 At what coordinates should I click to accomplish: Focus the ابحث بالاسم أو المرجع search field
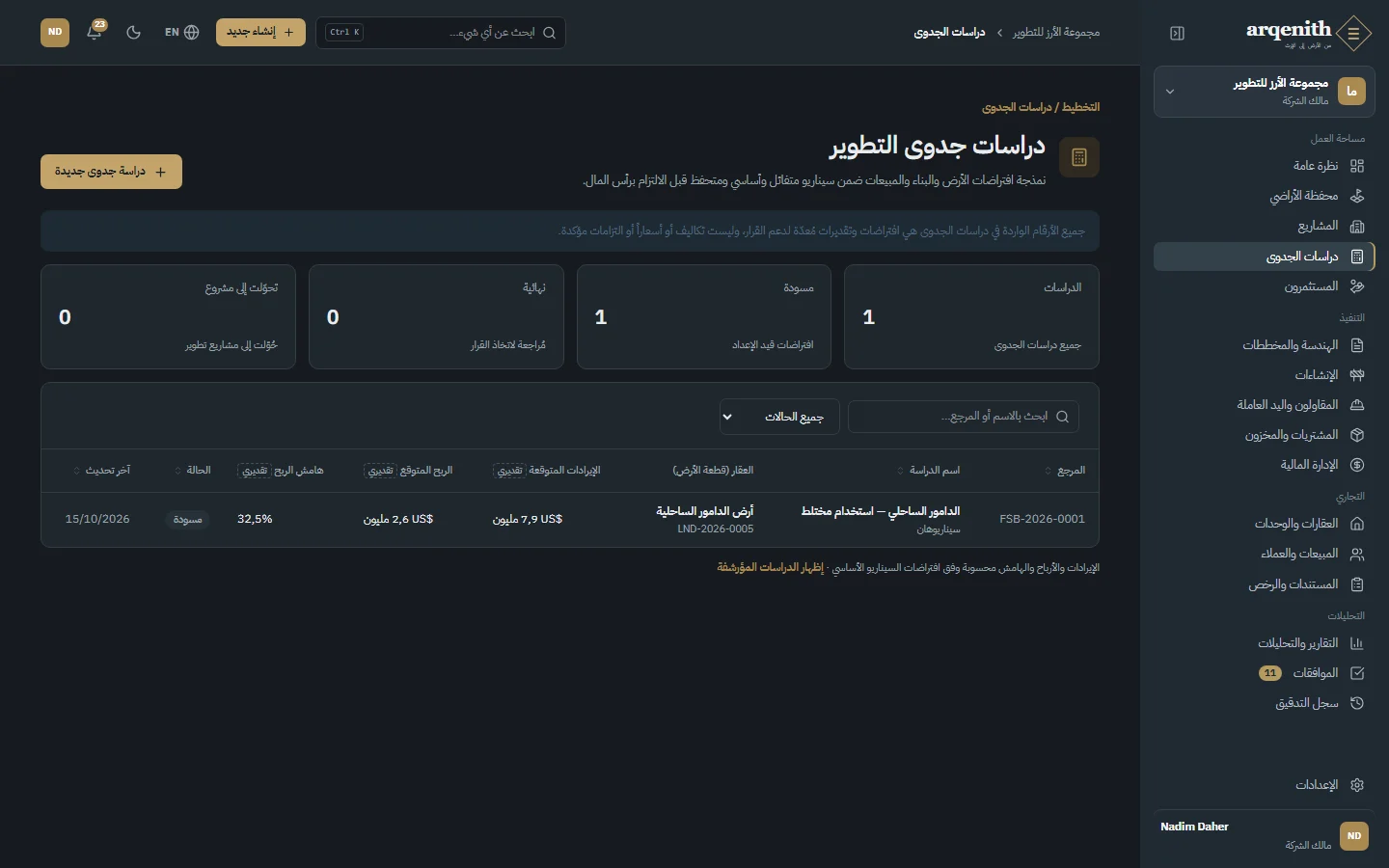tap(964, 417)
